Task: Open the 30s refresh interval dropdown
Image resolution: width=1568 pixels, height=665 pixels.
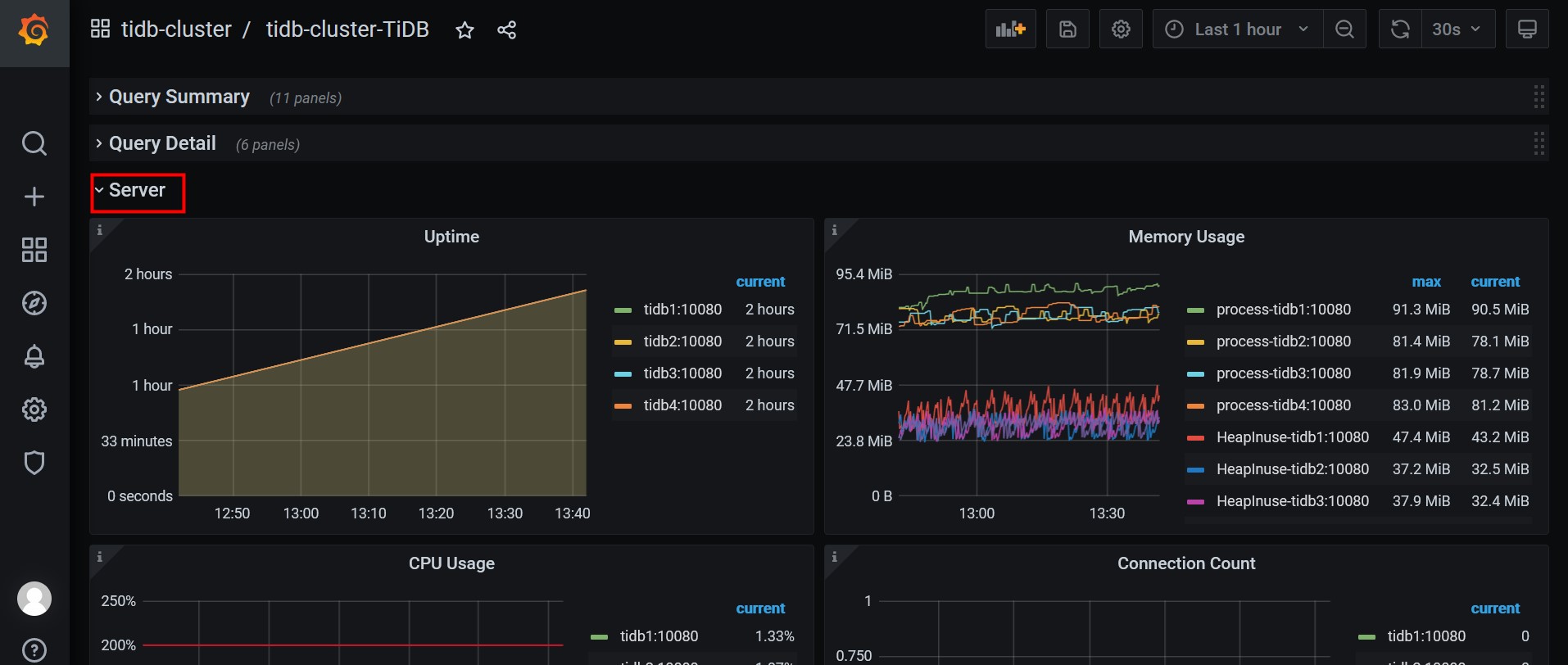Action: tap(1457, 29)
